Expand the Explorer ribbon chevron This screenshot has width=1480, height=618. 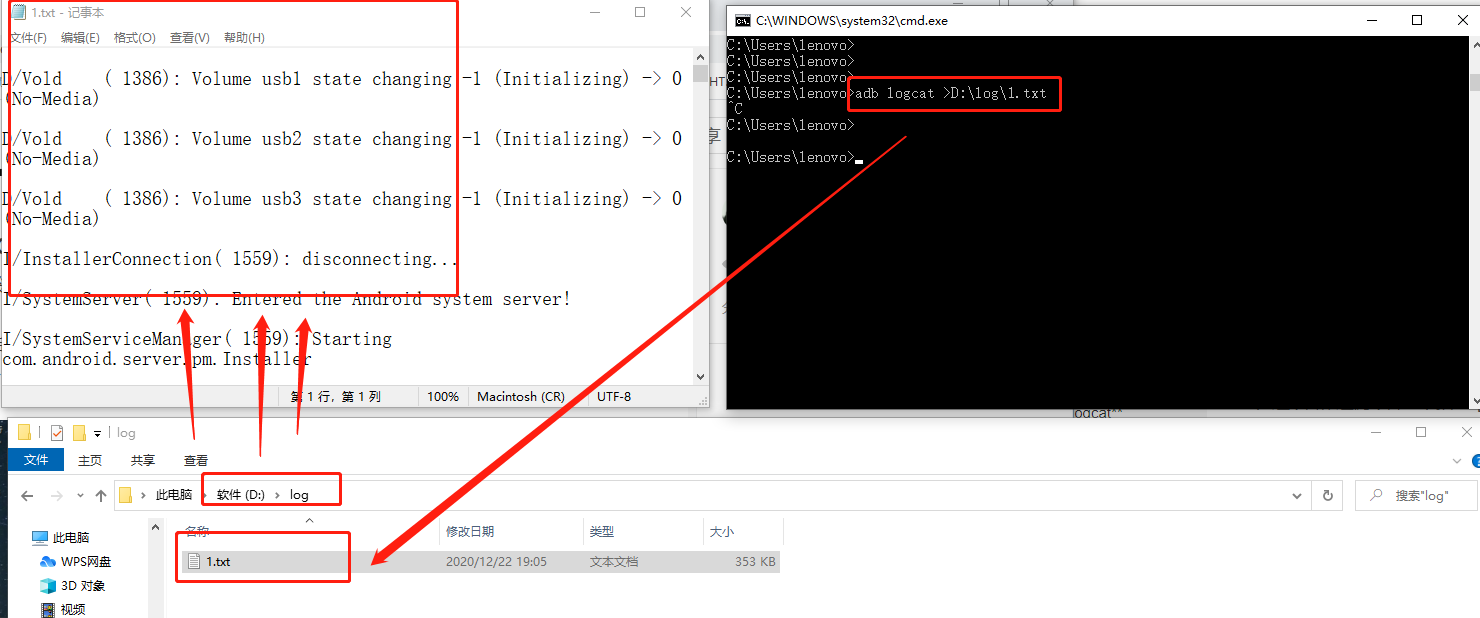[x=1459, y=460]
